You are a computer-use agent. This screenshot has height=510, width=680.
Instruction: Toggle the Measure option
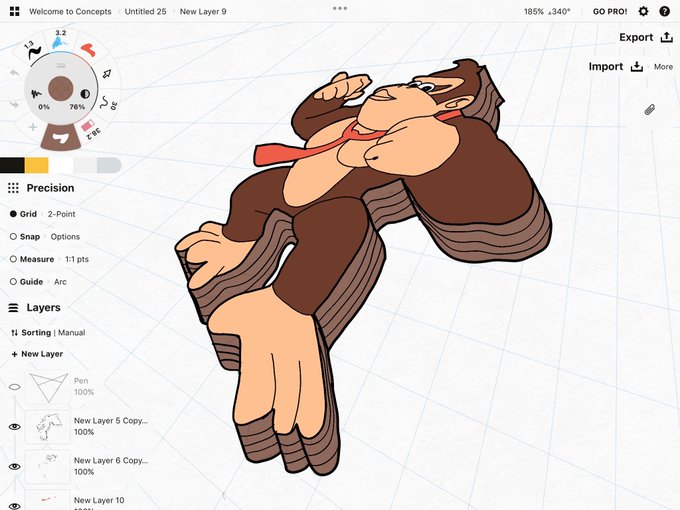click(32, 259)
